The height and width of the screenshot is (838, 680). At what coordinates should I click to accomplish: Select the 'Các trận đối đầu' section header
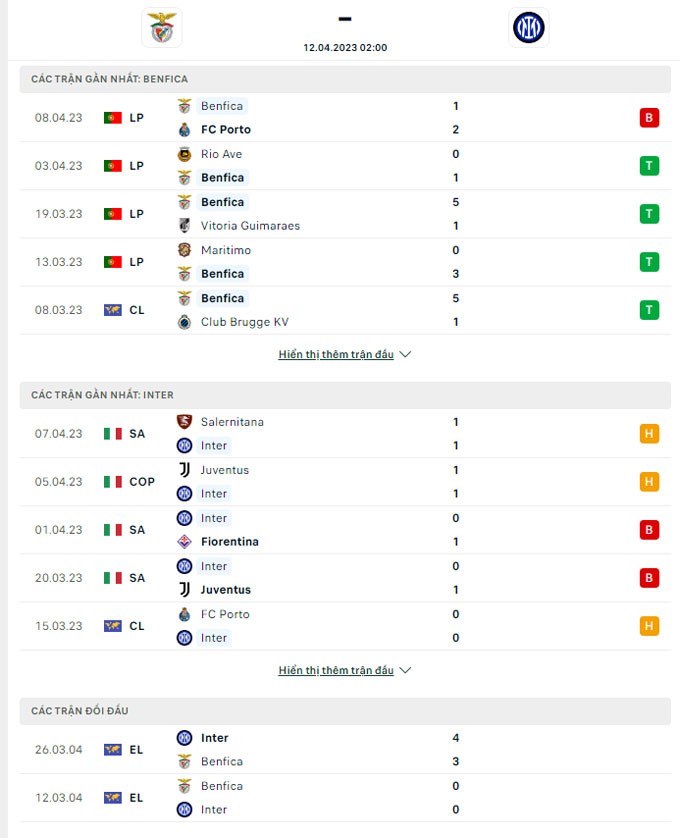pos(80,711)
